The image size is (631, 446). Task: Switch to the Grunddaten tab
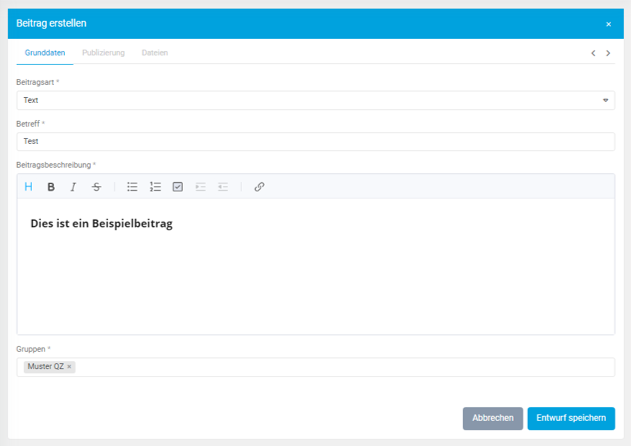[x=45, y=53]
